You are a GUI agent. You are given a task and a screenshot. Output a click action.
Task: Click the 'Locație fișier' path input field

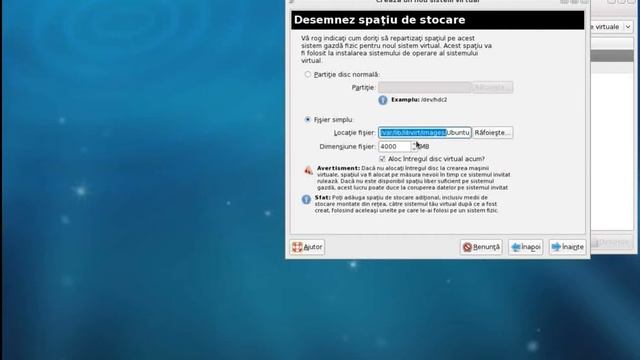click(424, 133)
